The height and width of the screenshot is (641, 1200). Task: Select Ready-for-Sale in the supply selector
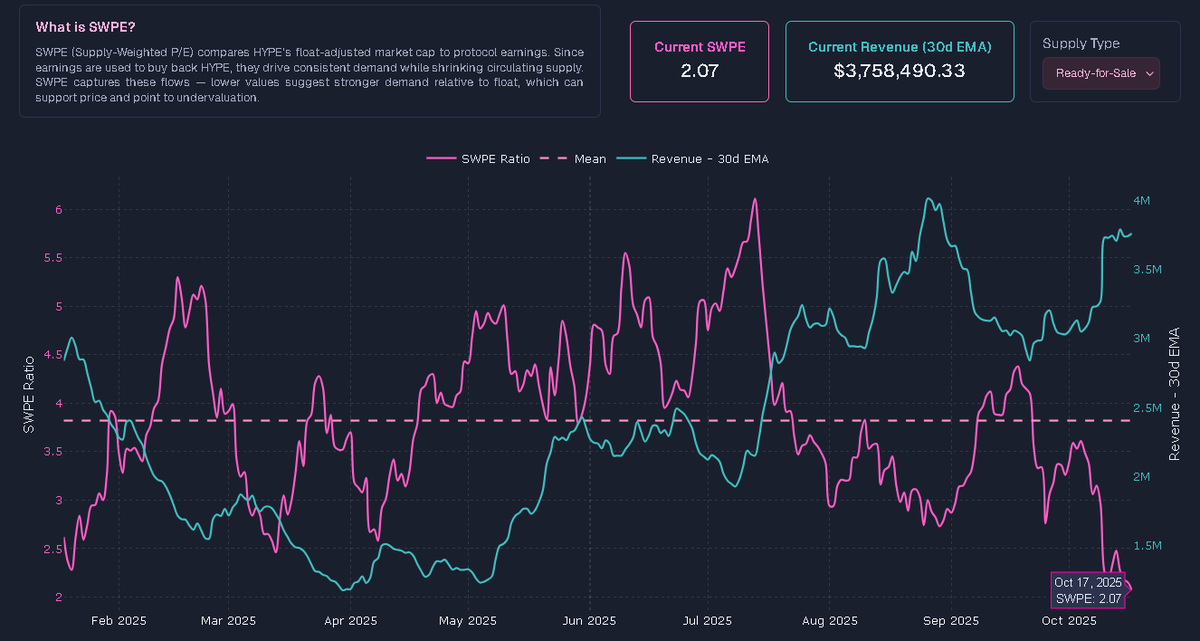pos(1092,73)
